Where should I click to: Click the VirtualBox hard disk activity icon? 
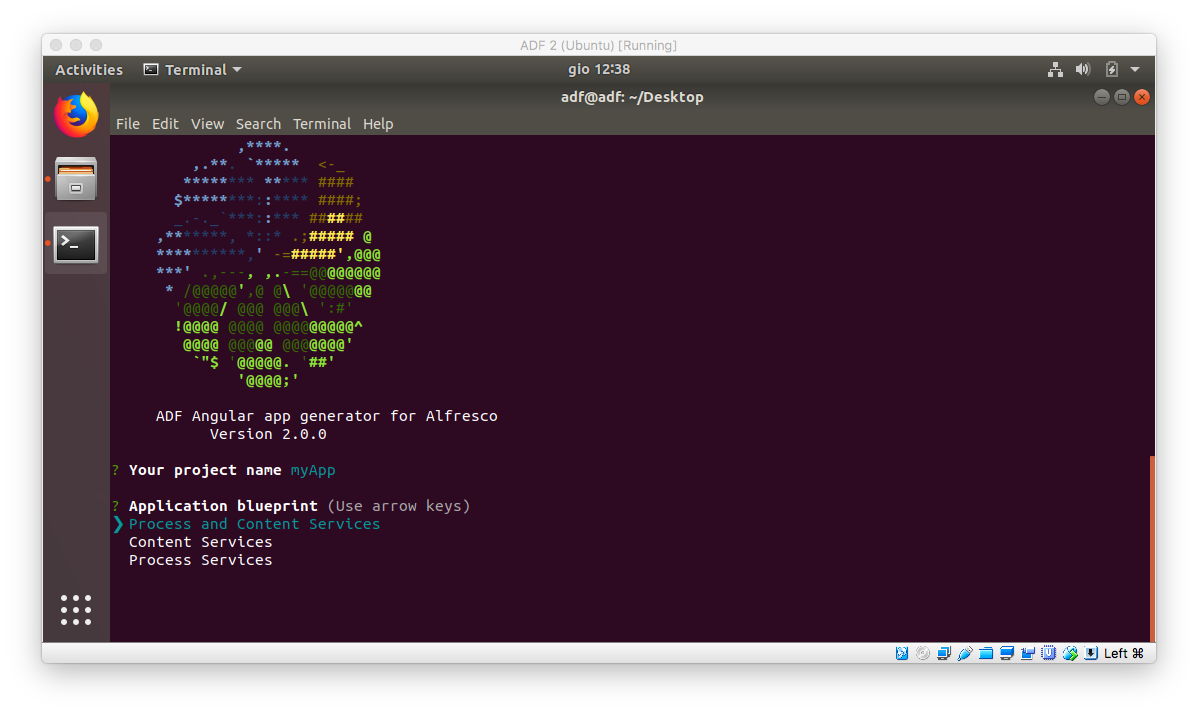click(902, 653)
